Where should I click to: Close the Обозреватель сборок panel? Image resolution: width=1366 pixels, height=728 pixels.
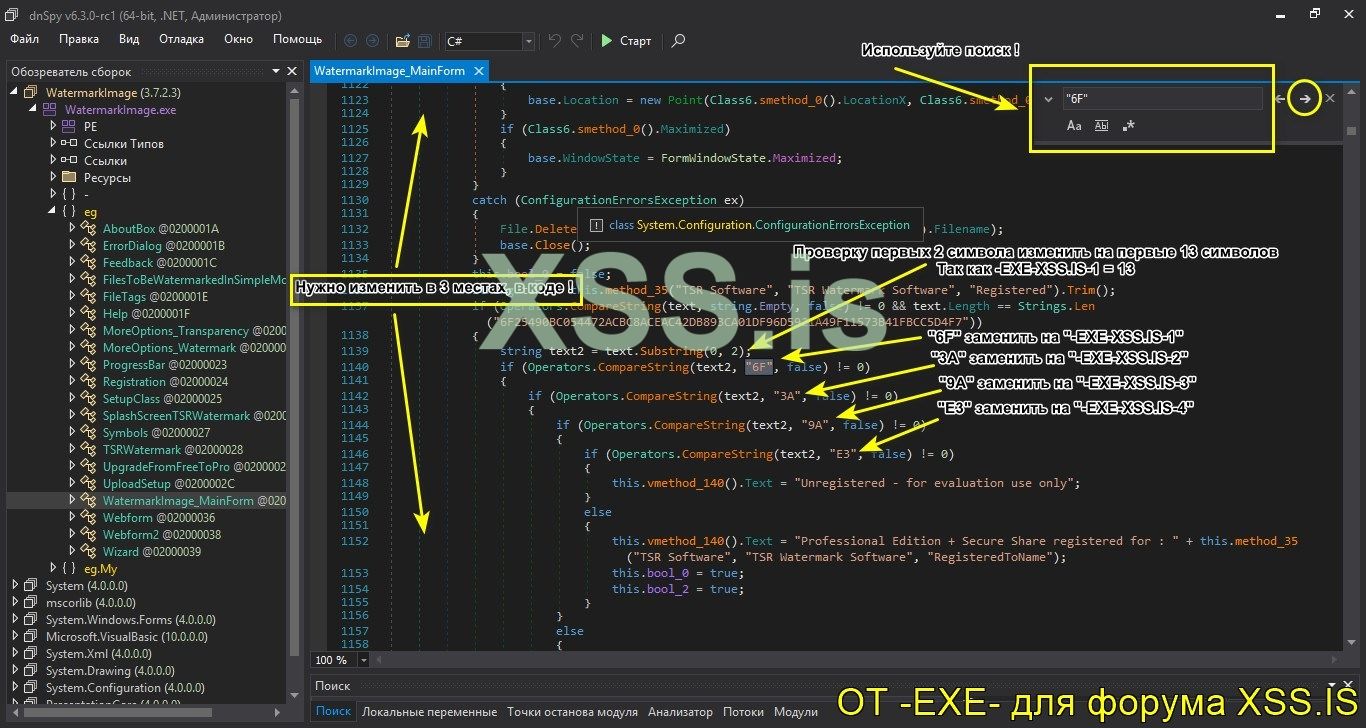[x=292, y=71]
